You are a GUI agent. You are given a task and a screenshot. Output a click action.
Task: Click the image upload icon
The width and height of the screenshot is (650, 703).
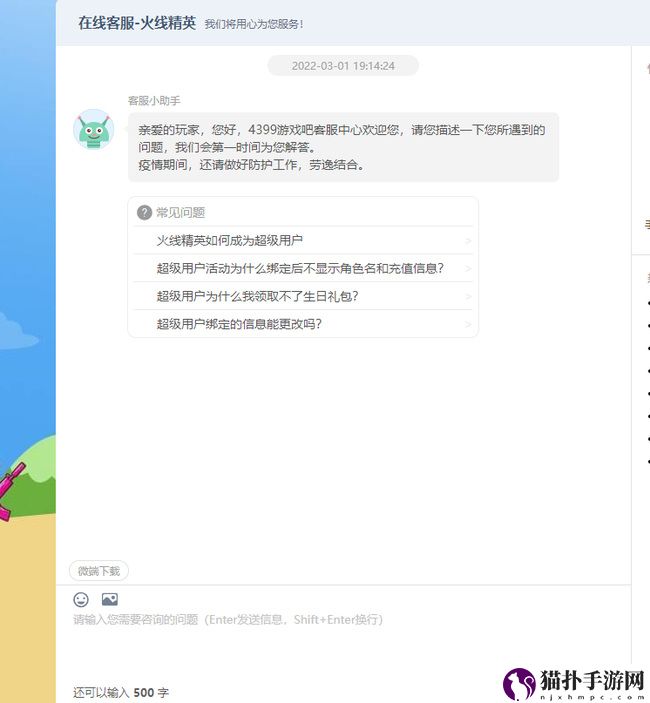[x=110, y=599]
